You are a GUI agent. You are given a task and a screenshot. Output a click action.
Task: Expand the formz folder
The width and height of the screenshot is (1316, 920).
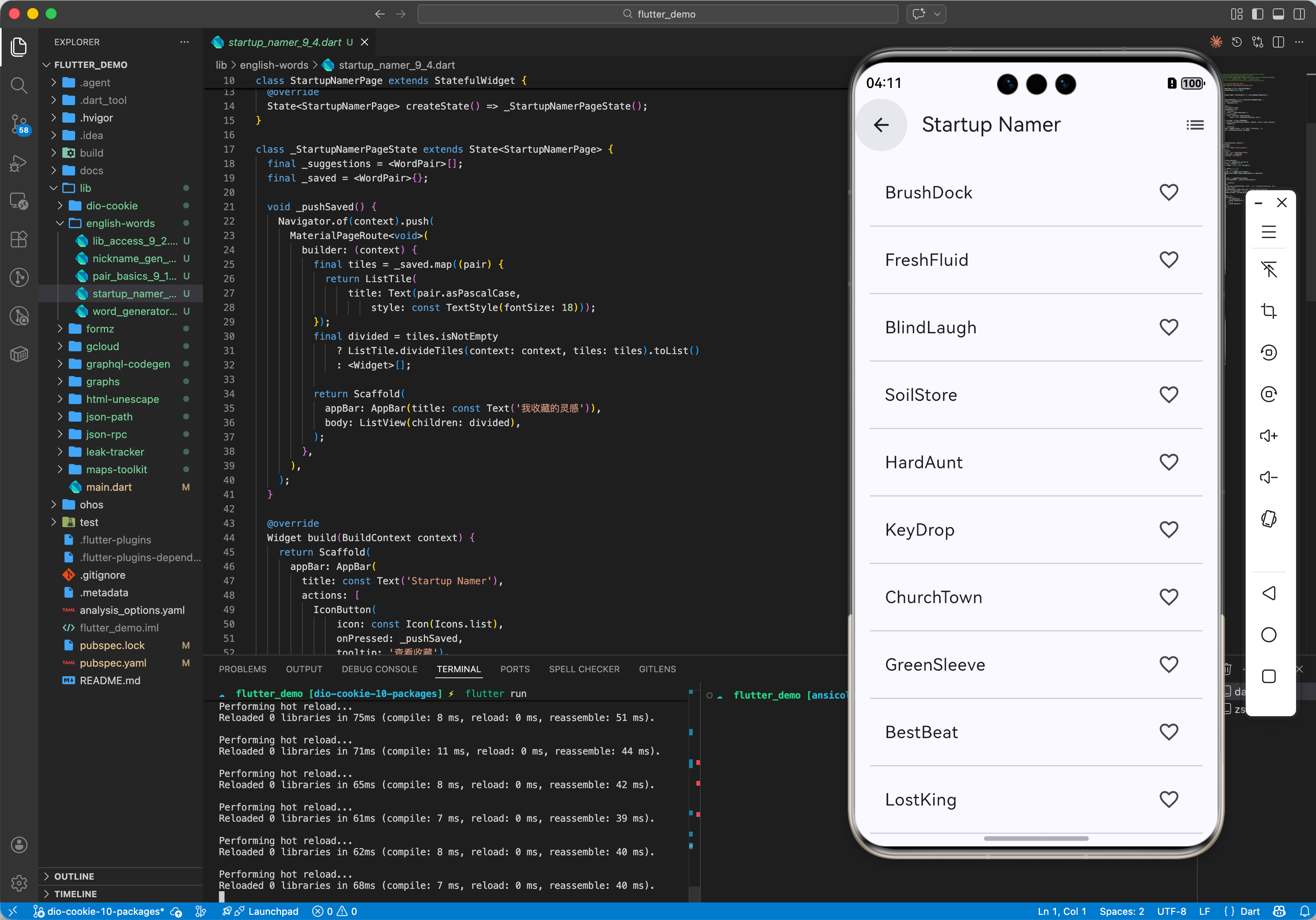click(100, 329)
